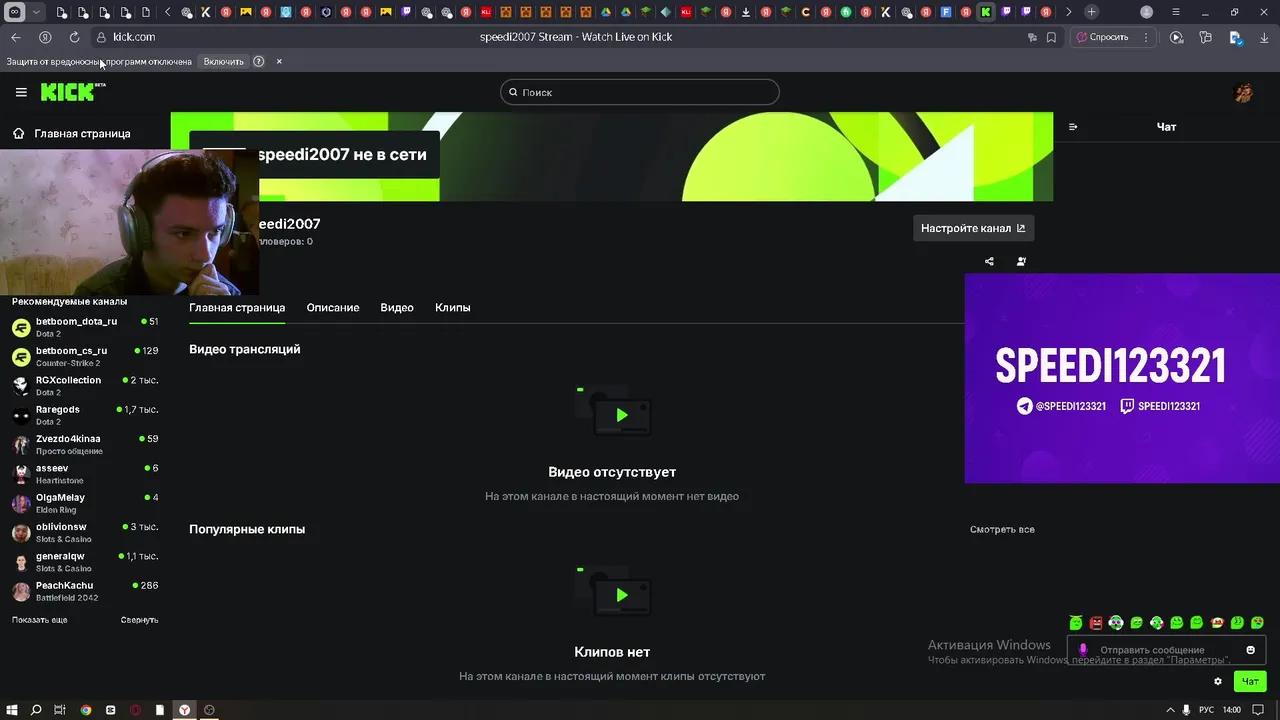The width and height of the screenshot is (1280, 720).
Task: Collapse recommended channels with Свернуть
Action: (139, 620)
